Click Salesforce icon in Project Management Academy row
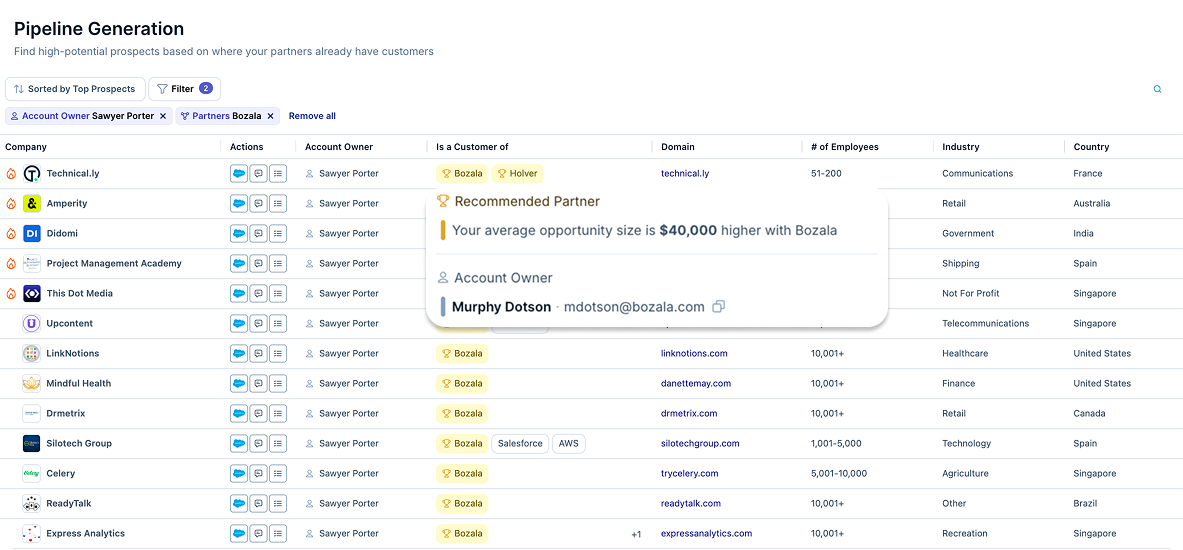 (x=239, y=263)
